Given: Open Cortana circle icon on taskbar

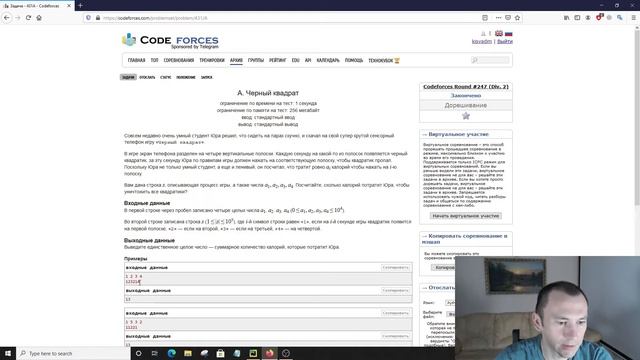Looking at the screenshot, I should pos(138,353).
